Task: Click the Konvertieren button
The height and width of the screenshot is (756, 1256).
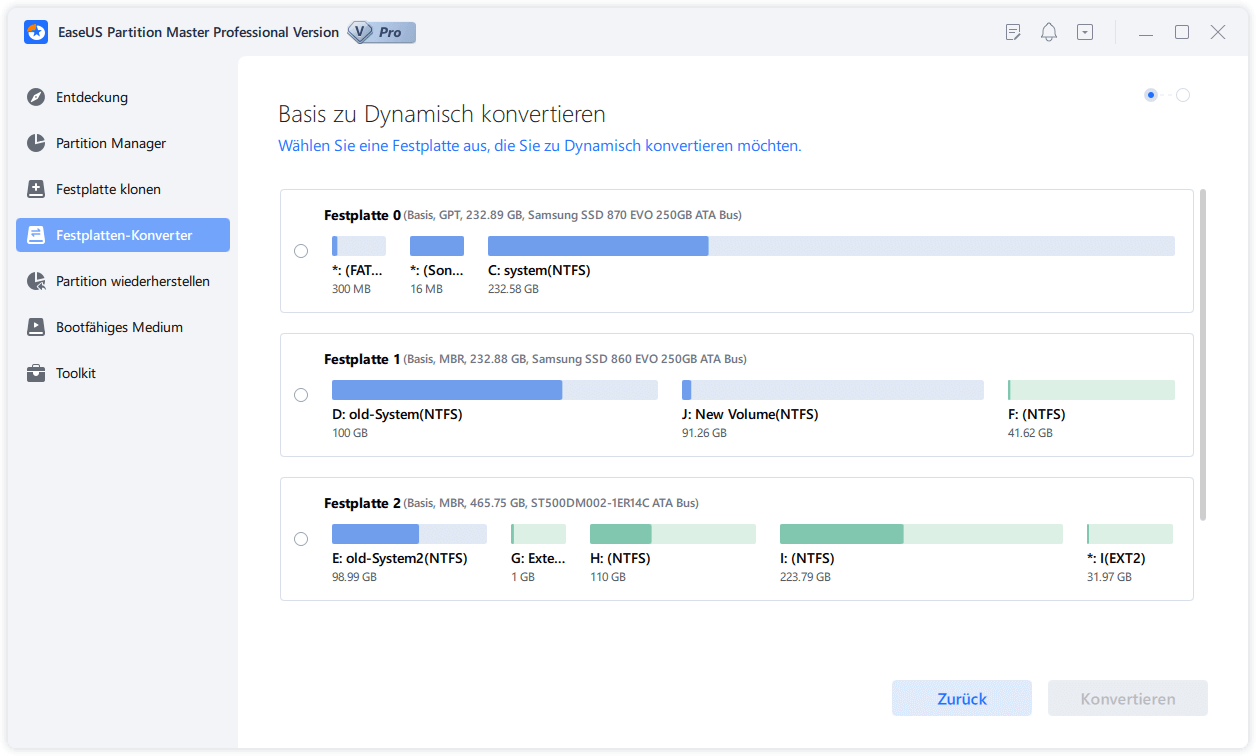Action: point(1128,698)
